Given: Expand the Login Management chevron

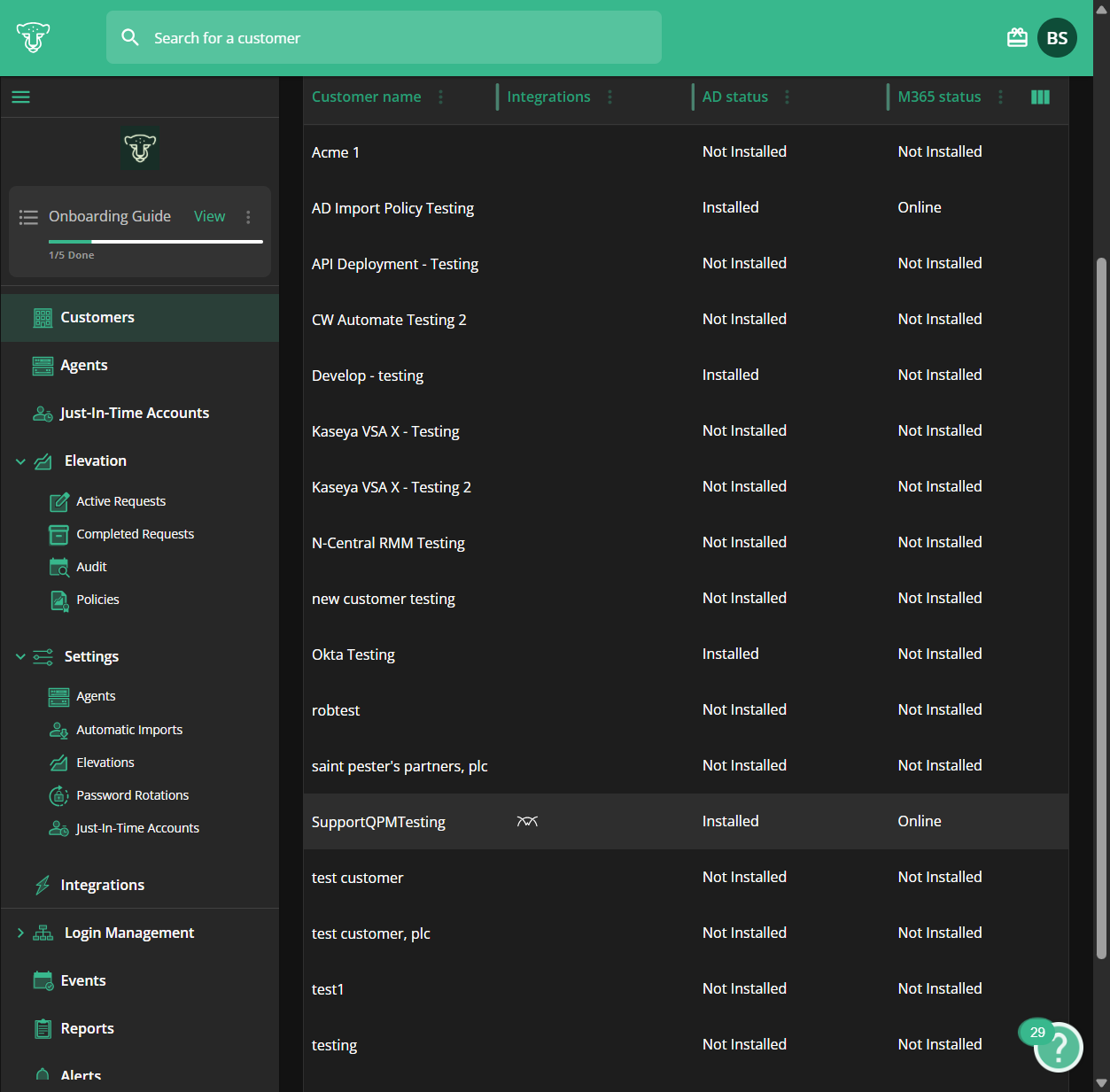Looking at the screenshot, I should [x=20, y=933].
